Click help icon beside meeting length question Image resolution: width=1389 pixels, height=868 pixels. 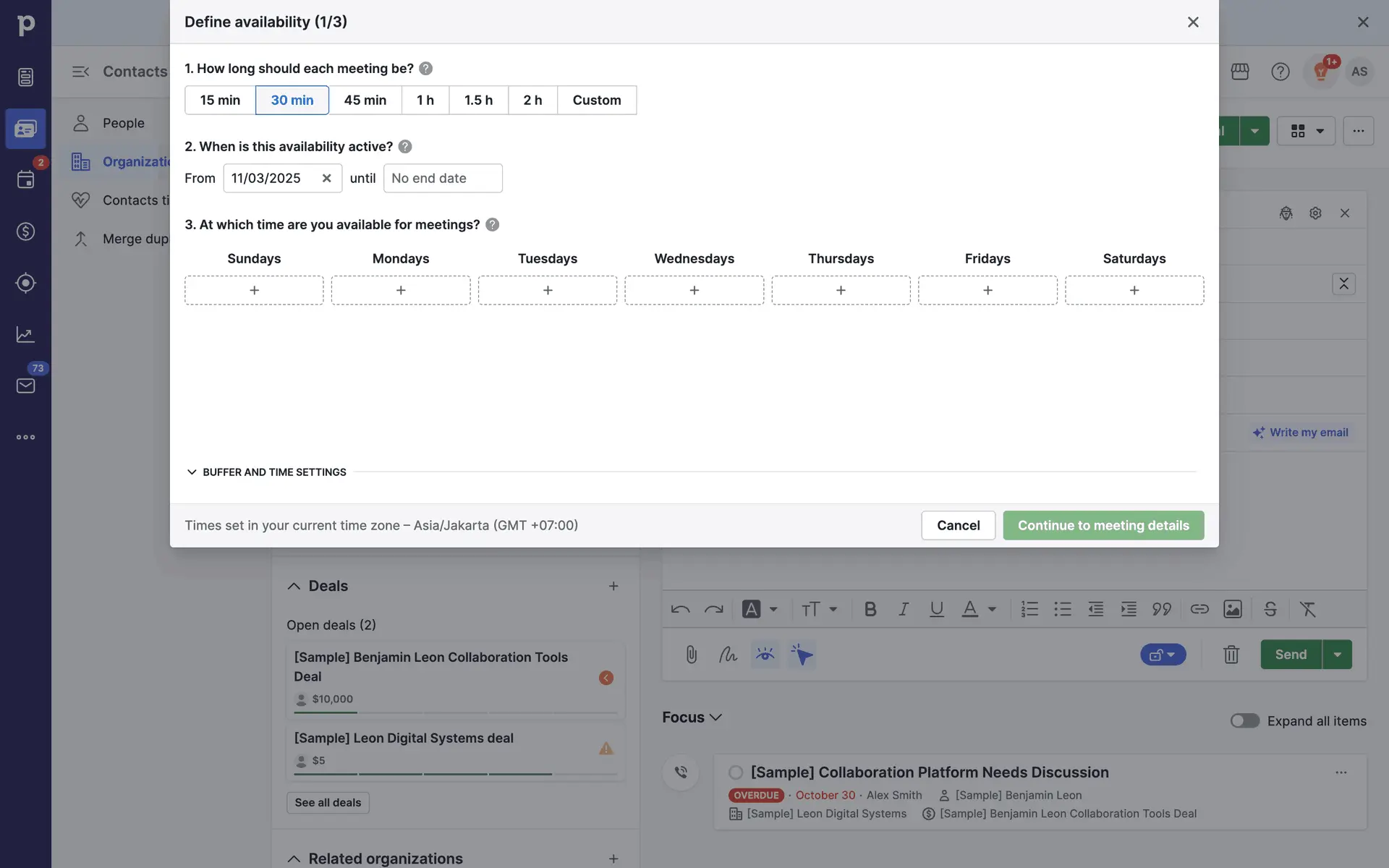(x=425, y=69)
